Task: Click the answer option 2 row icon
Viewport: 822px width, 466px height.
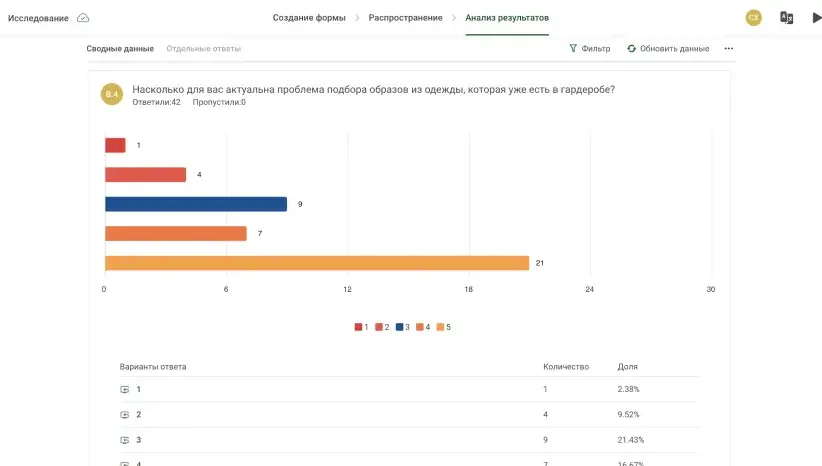Action: point(124,415)
